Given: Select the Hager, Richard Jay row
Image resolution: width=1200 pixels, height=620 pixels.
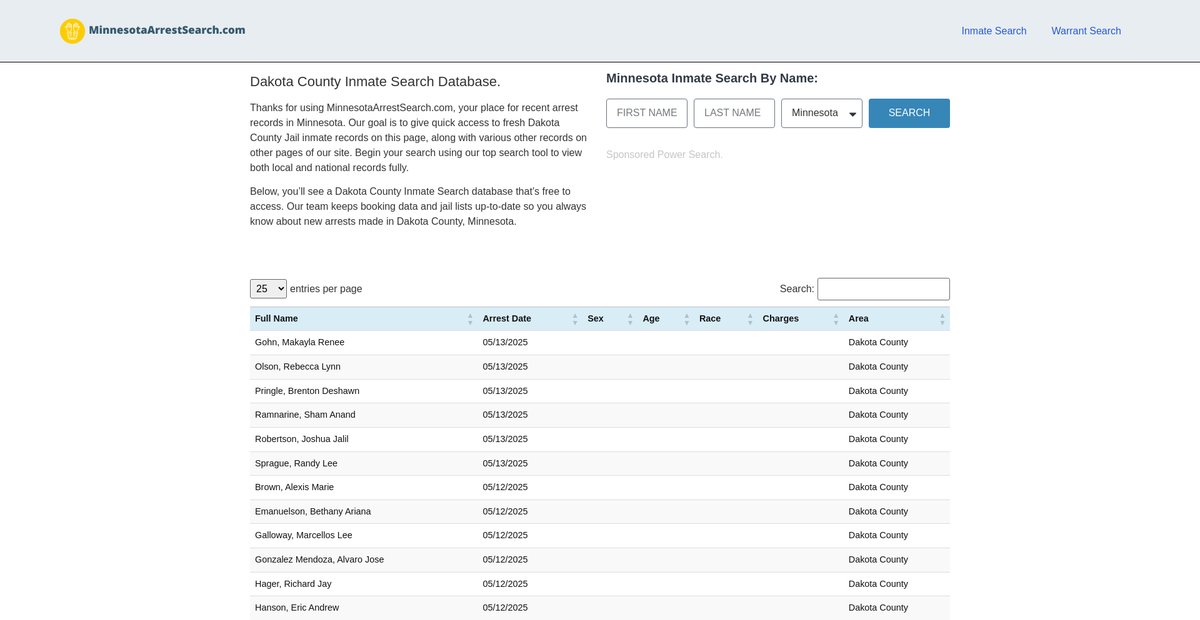Looking at the screenshot, I should [x=293, y=584].
